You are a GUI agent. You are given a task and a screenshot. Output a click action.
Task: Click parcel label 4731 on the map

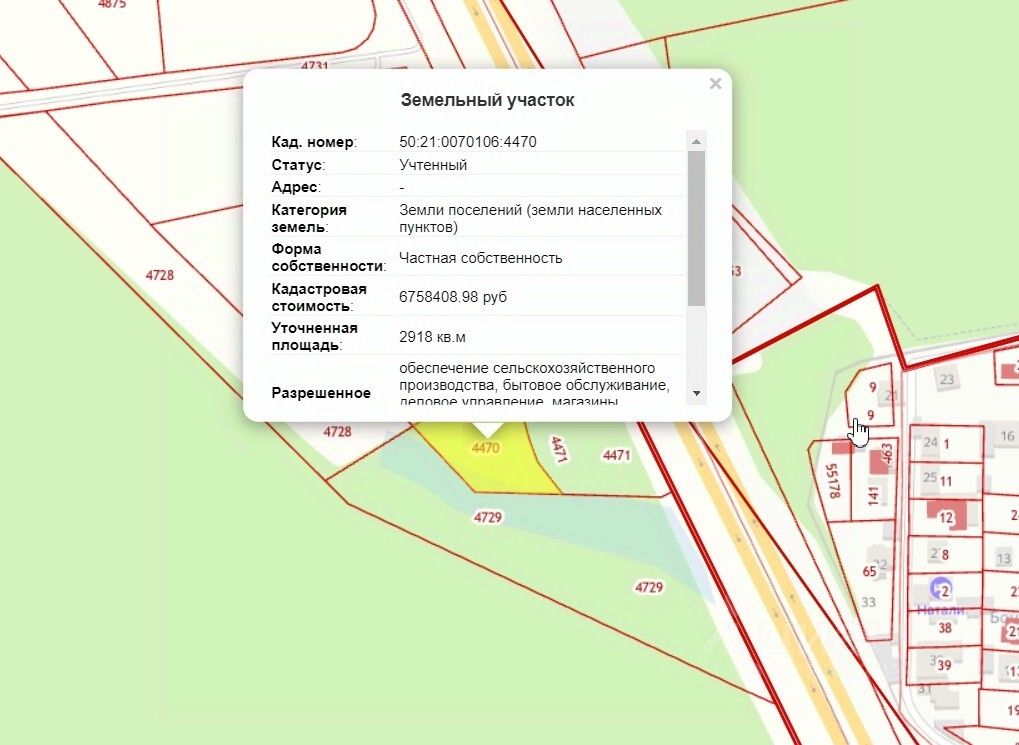pos(315,66)
